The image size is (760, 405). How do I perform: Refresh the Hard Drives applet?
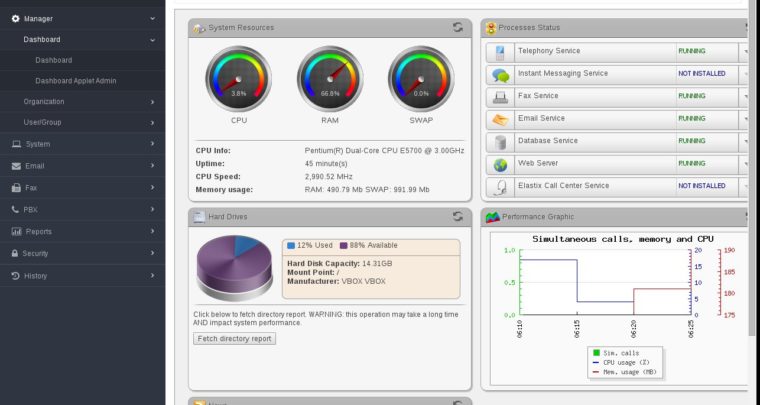457,216
